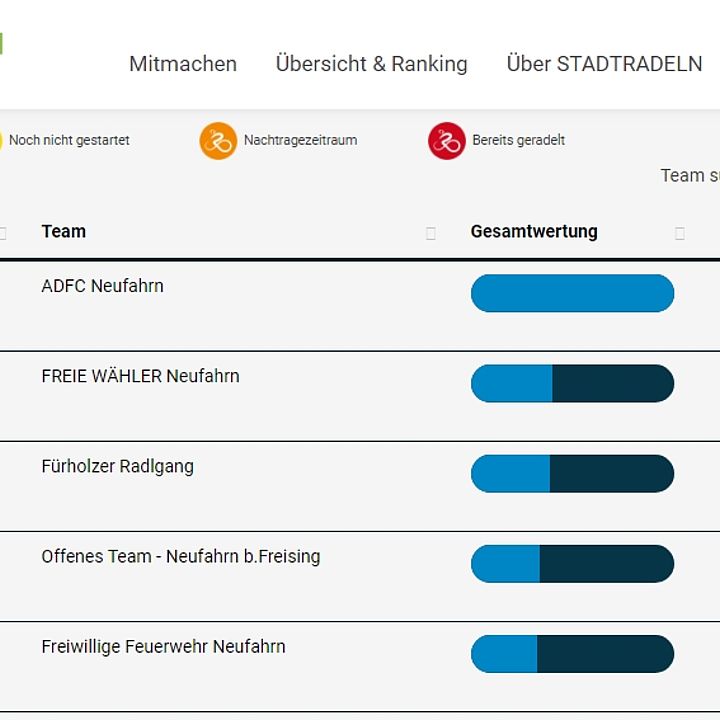This screenshot has width=720, height=720.
Task: Sort by the Gesamtwertung column sort icon
Action: tap(680, 233)
